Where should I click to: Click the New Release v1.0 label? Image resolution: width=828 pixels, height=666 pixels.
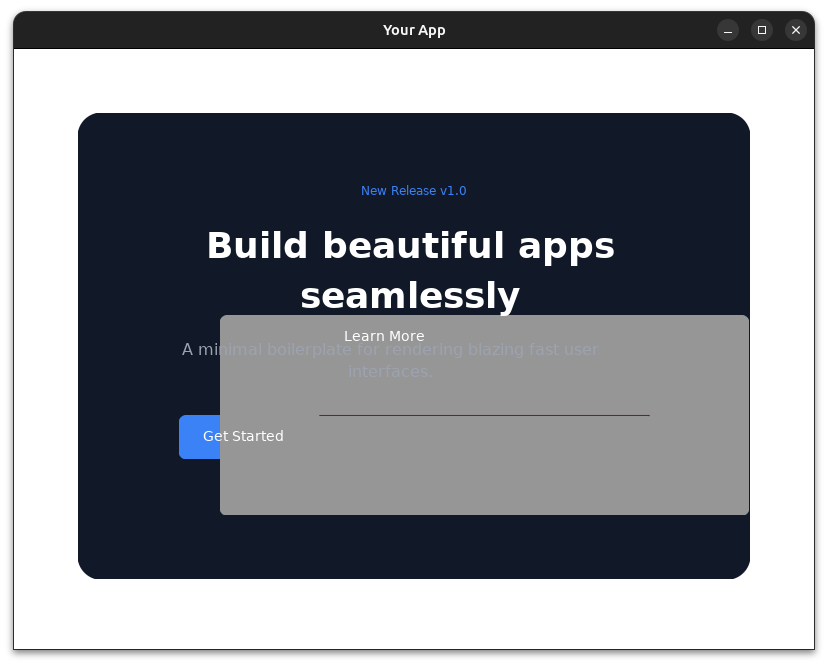click(413, 191)
